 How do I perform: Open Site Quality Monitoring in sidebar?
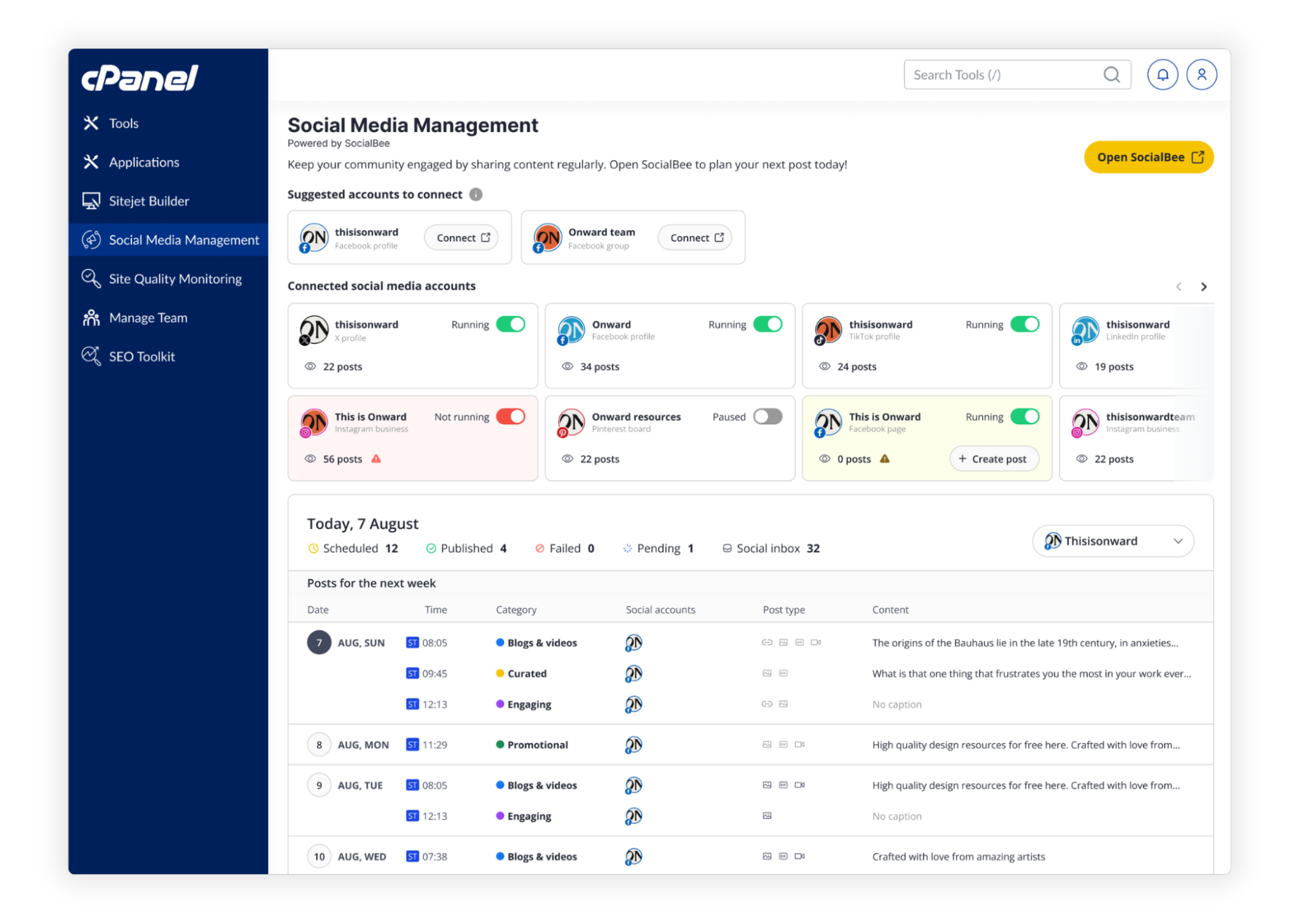click(168, 279)
